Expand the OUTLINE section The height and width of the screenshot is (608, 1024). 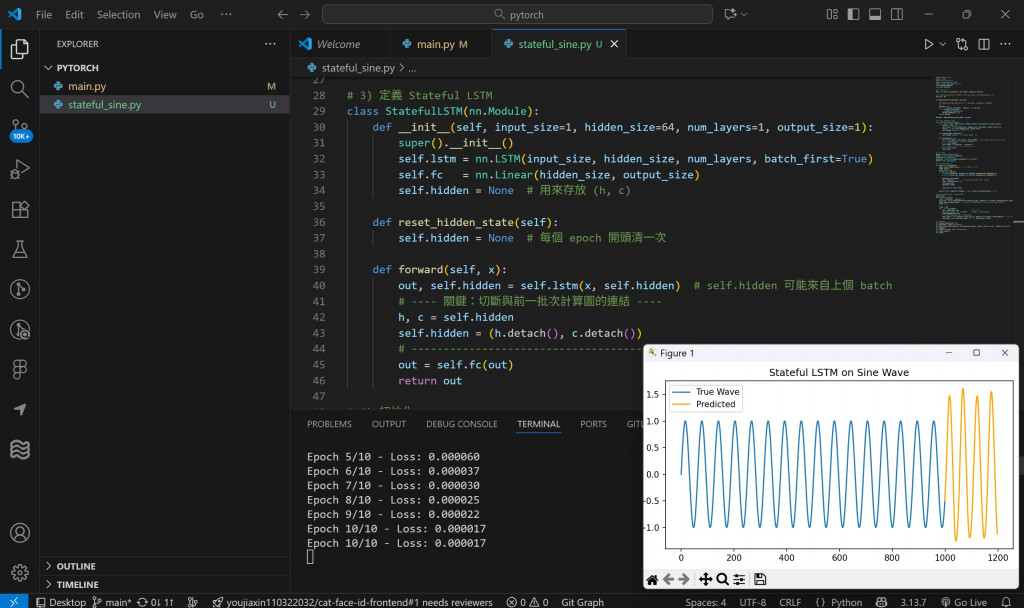[76, 566]
